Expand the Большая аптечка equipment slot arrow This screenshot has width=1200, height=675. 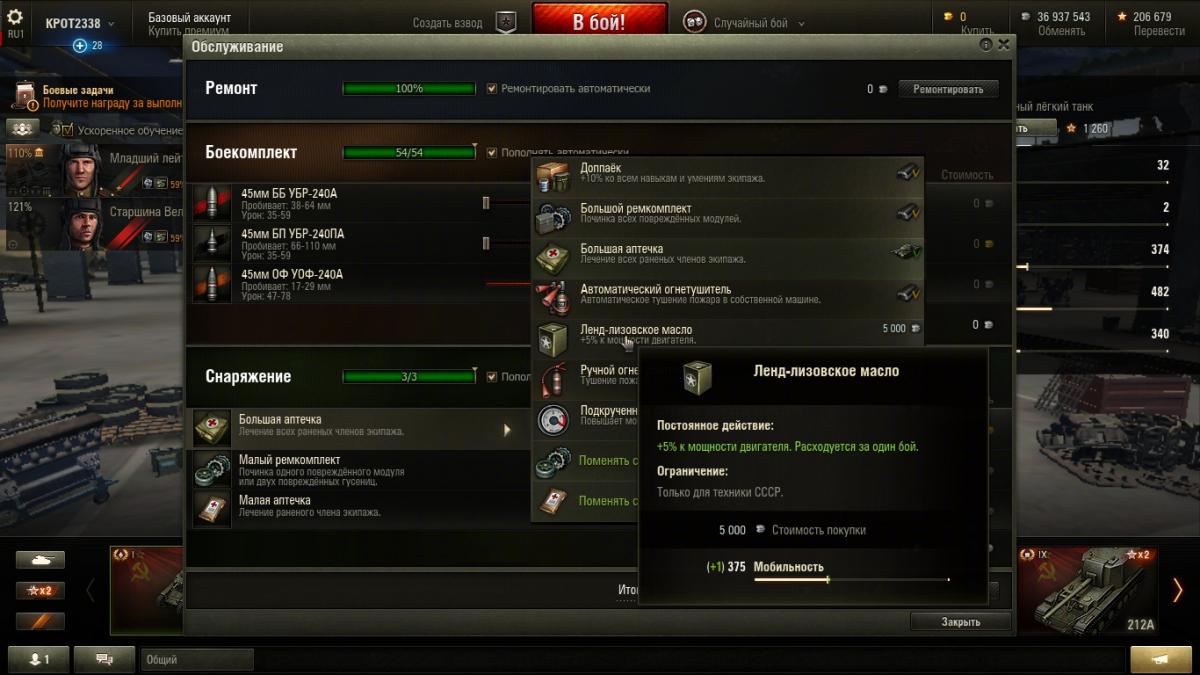pyautogui.click(x=507, y=430)
